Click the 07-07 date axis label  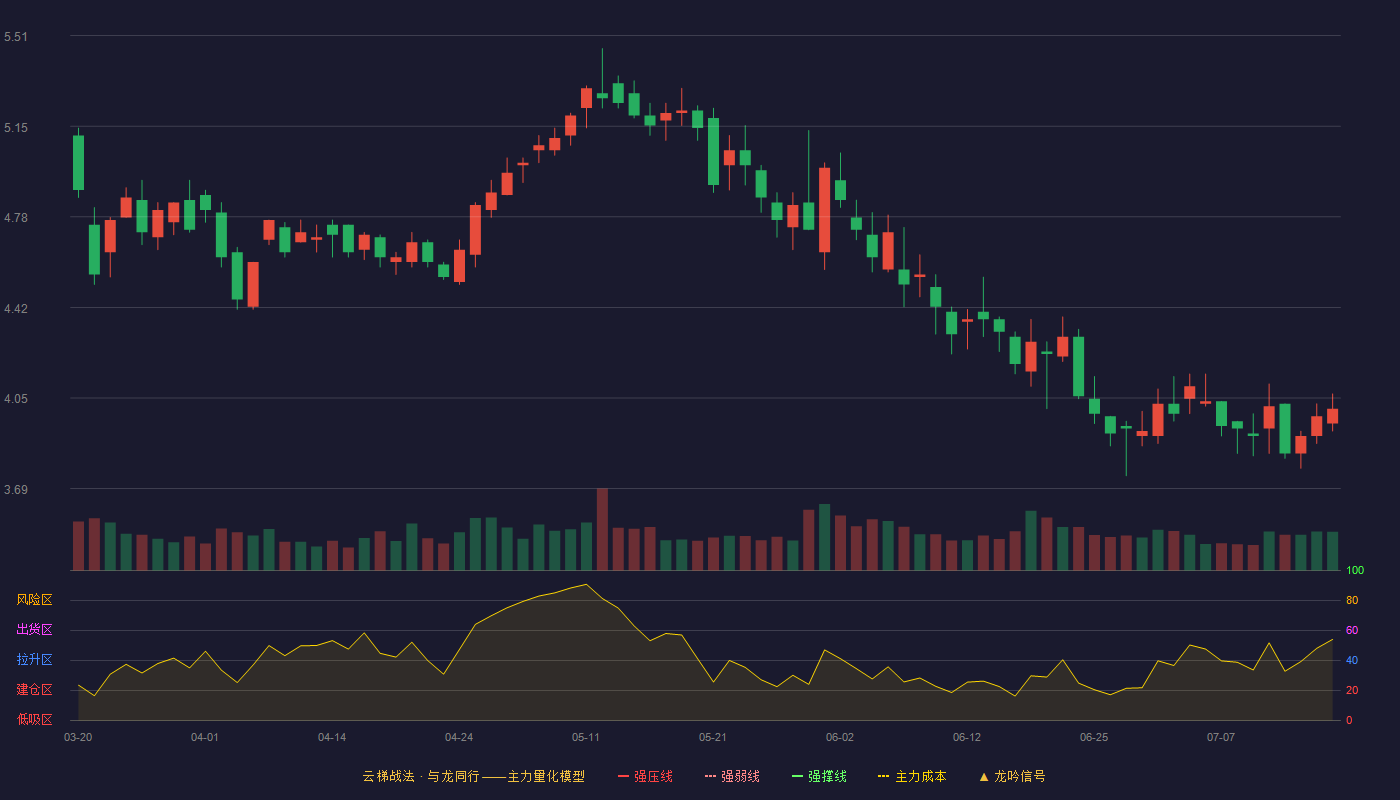point(1221,737)
